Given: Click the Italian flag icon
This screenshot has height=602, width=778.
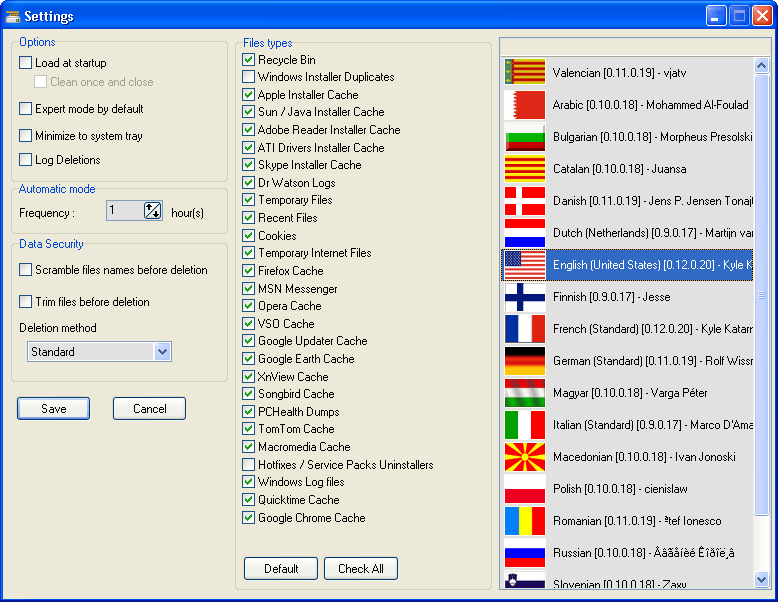Looking at the screenshot, I should coord(524,425).
